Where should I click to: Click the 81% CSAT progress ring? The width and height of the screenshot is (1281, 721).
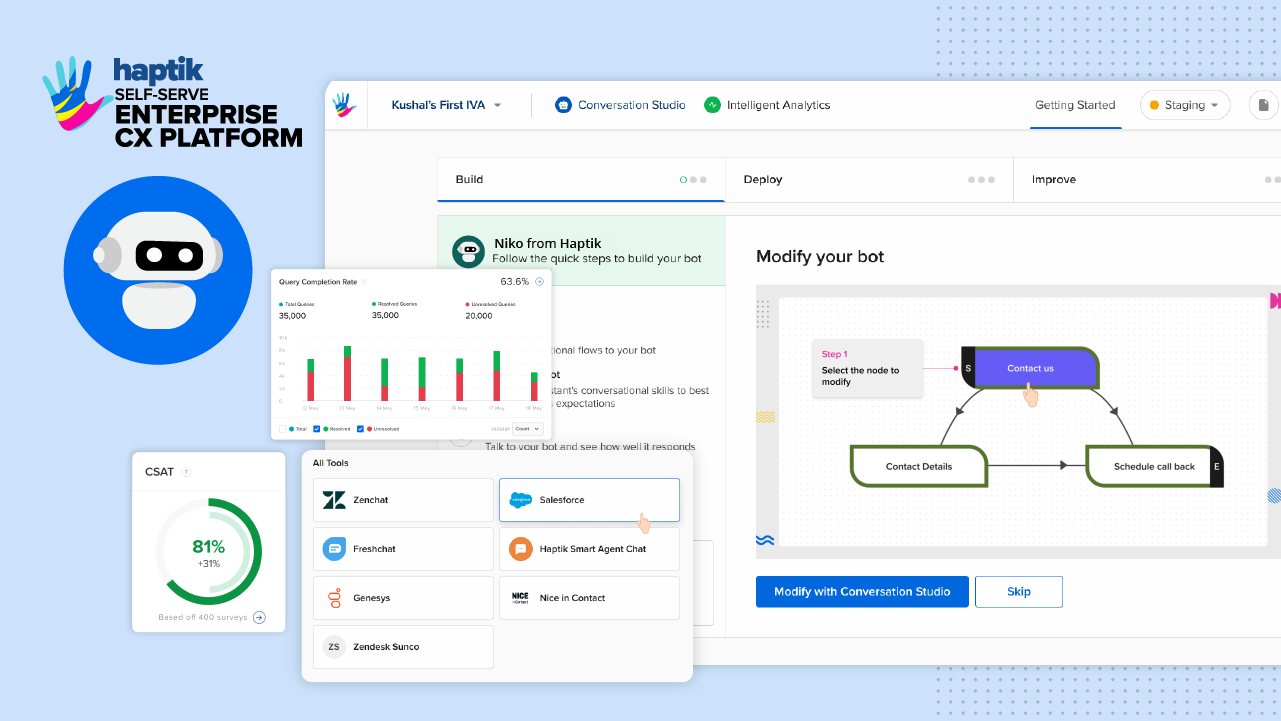208,551
